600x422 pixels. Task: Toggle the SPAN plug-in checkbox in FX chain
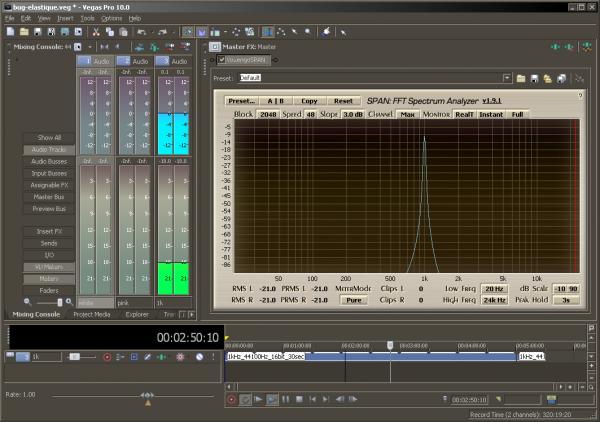point(222,60)
